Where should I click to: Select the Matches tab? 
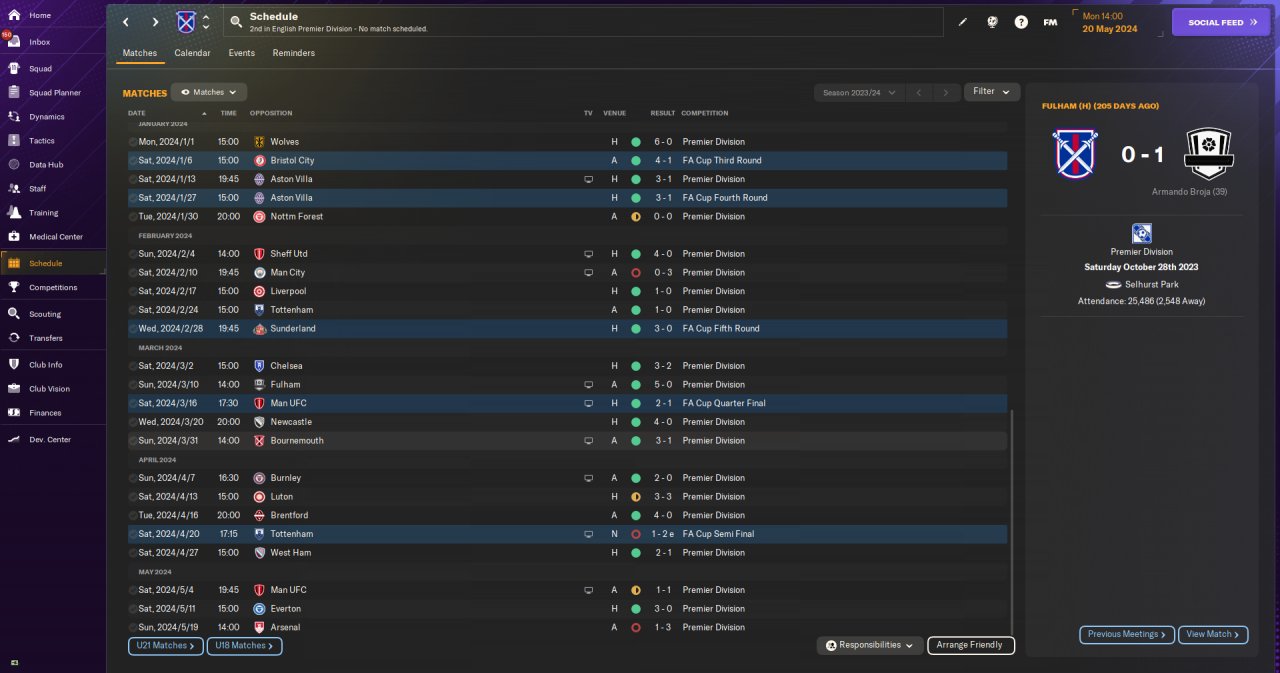coord(140,53)
